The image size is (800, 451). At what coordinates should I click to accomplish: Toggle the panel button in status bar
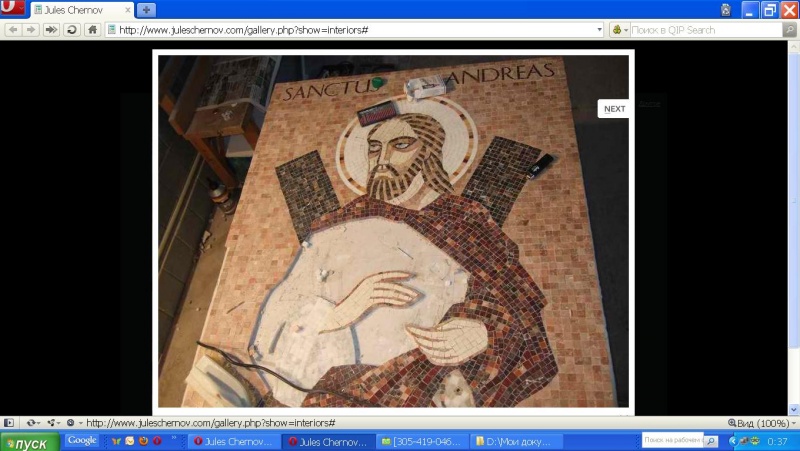[9, 423]
